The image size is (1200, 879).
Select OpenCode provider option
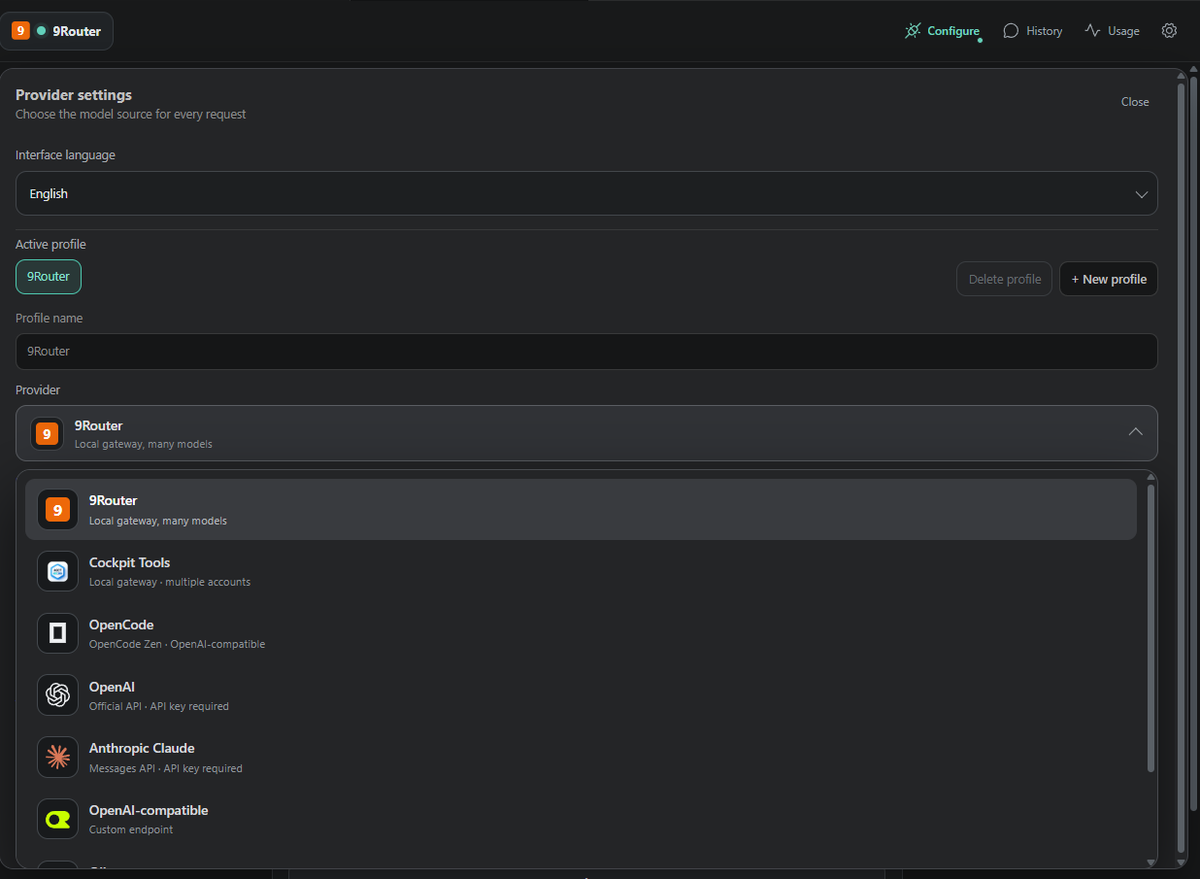[x=581, y=634]
